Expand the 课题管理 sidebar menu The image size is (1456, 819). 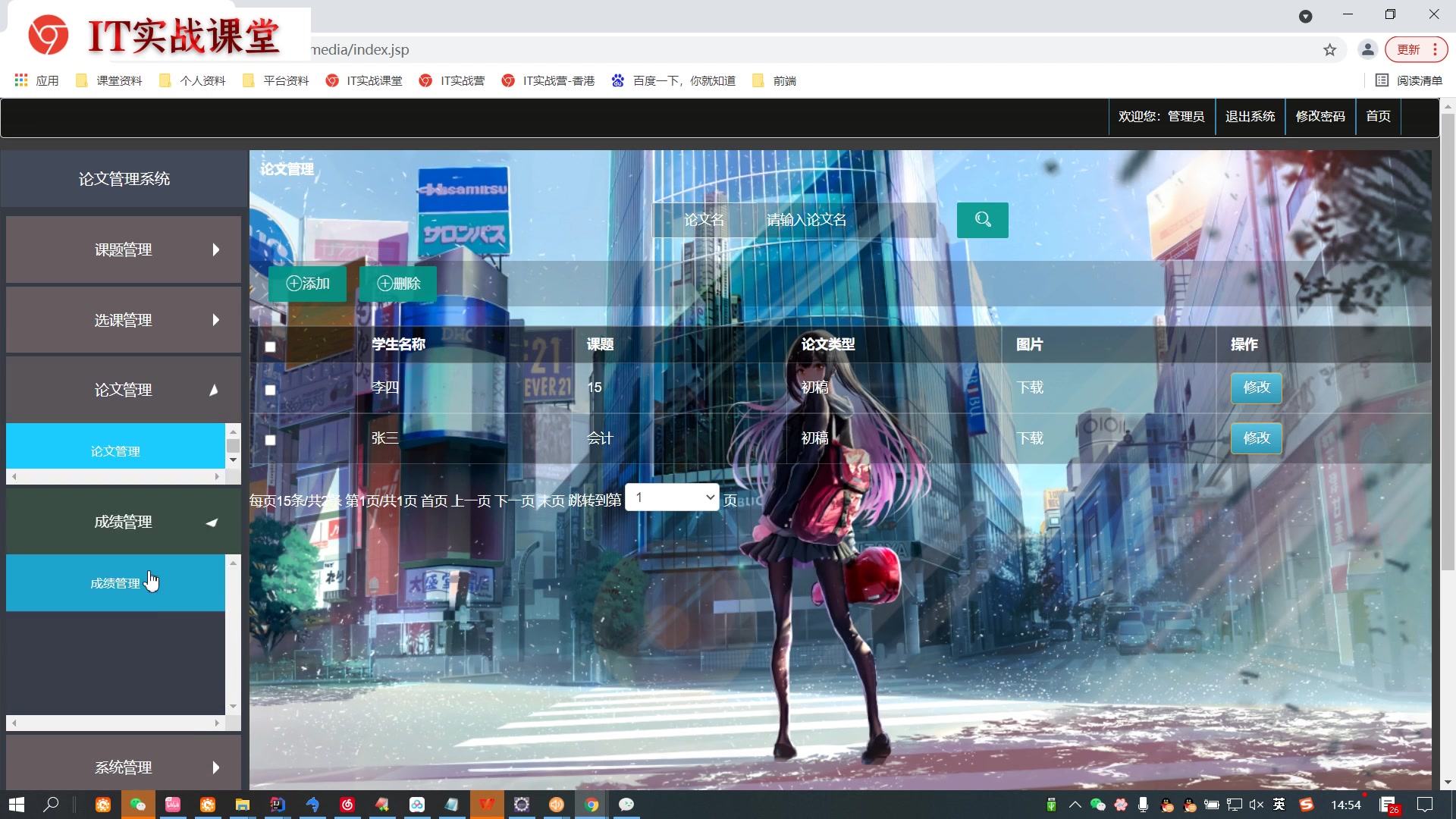point(124,249)
